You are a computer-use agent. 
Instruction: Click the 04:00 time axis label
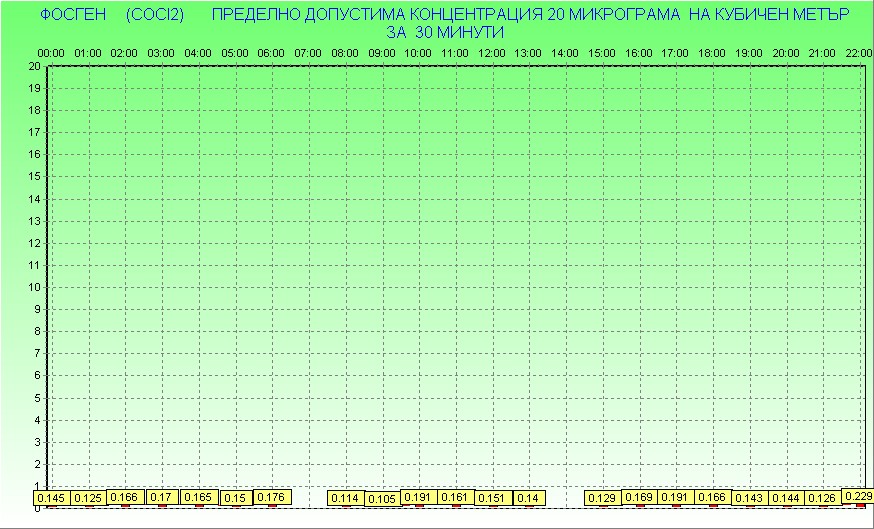[x=198, y=54]
